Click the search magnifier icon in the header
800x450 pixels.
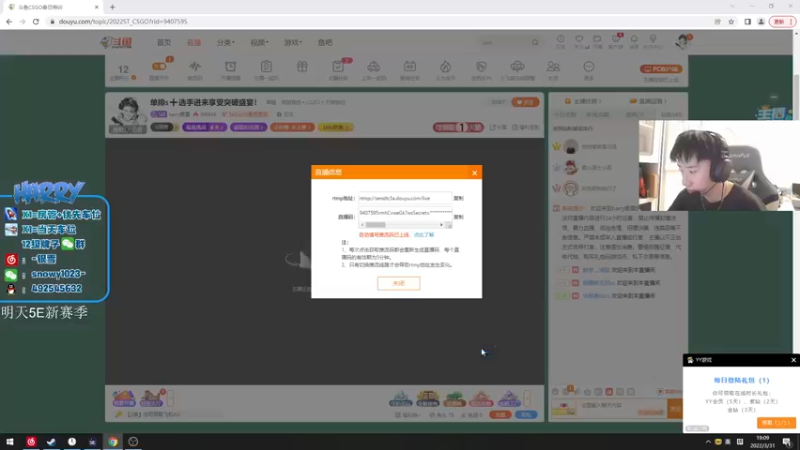tap(535, 42)
